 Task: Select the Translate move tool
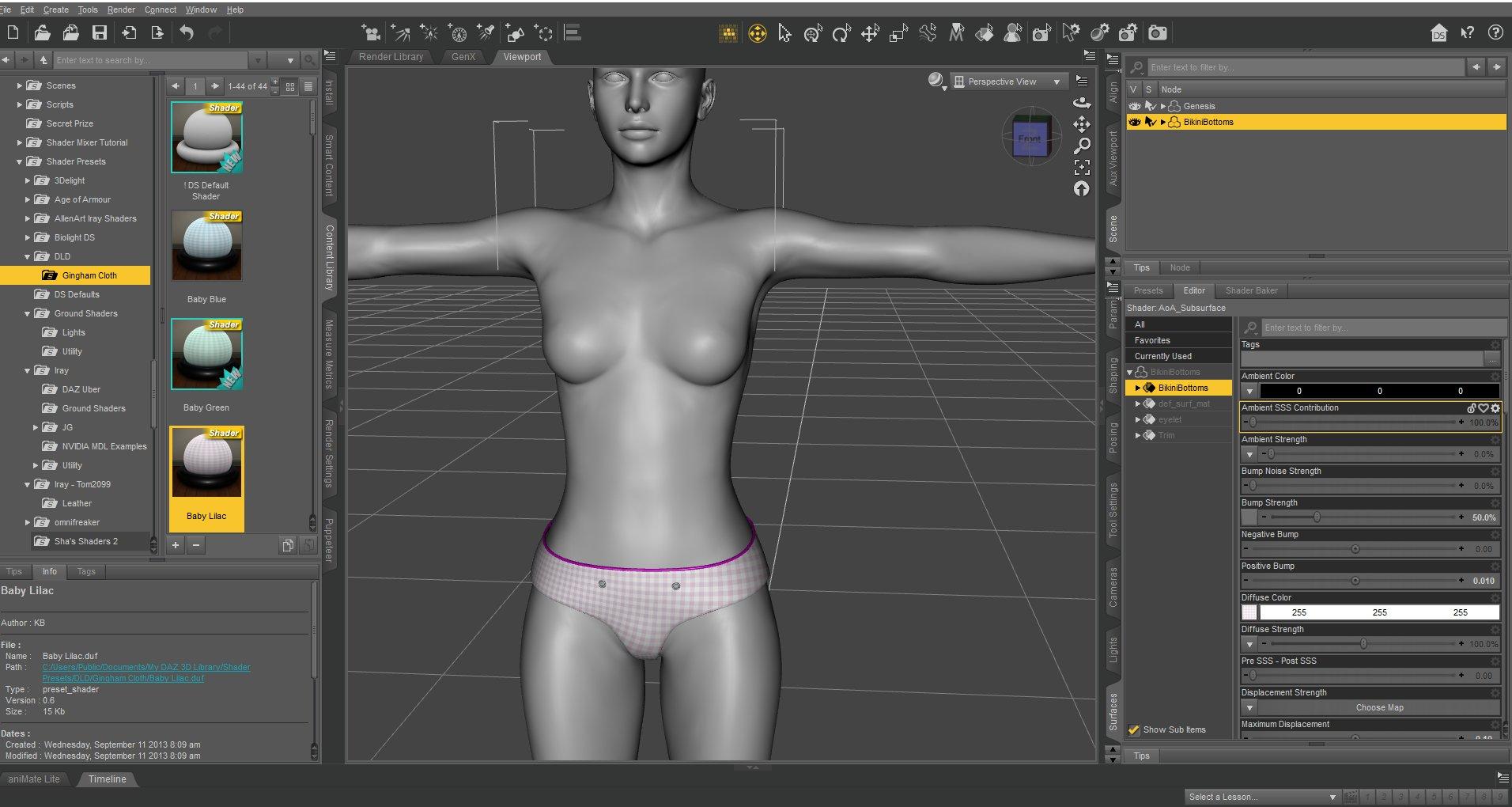pyautogui.click(x=870, y=33)
